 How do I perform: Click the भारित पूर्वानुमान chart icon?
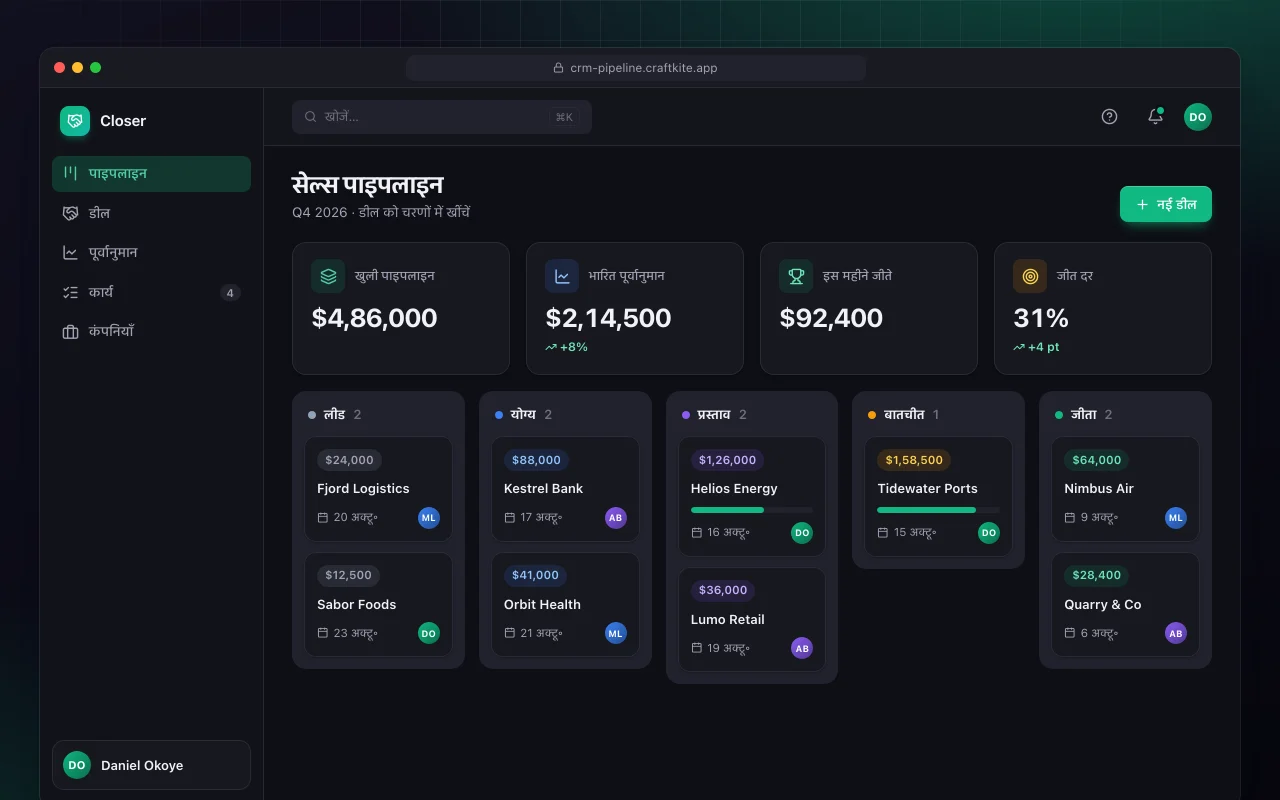point(562,276)
